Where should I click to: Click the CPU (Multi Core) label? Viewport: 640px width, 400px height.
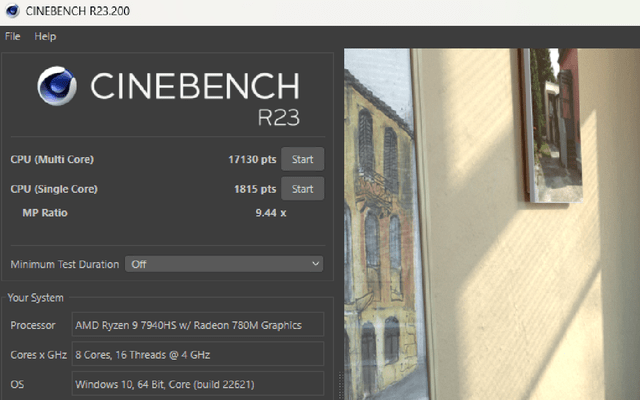[x=52, y=159]
